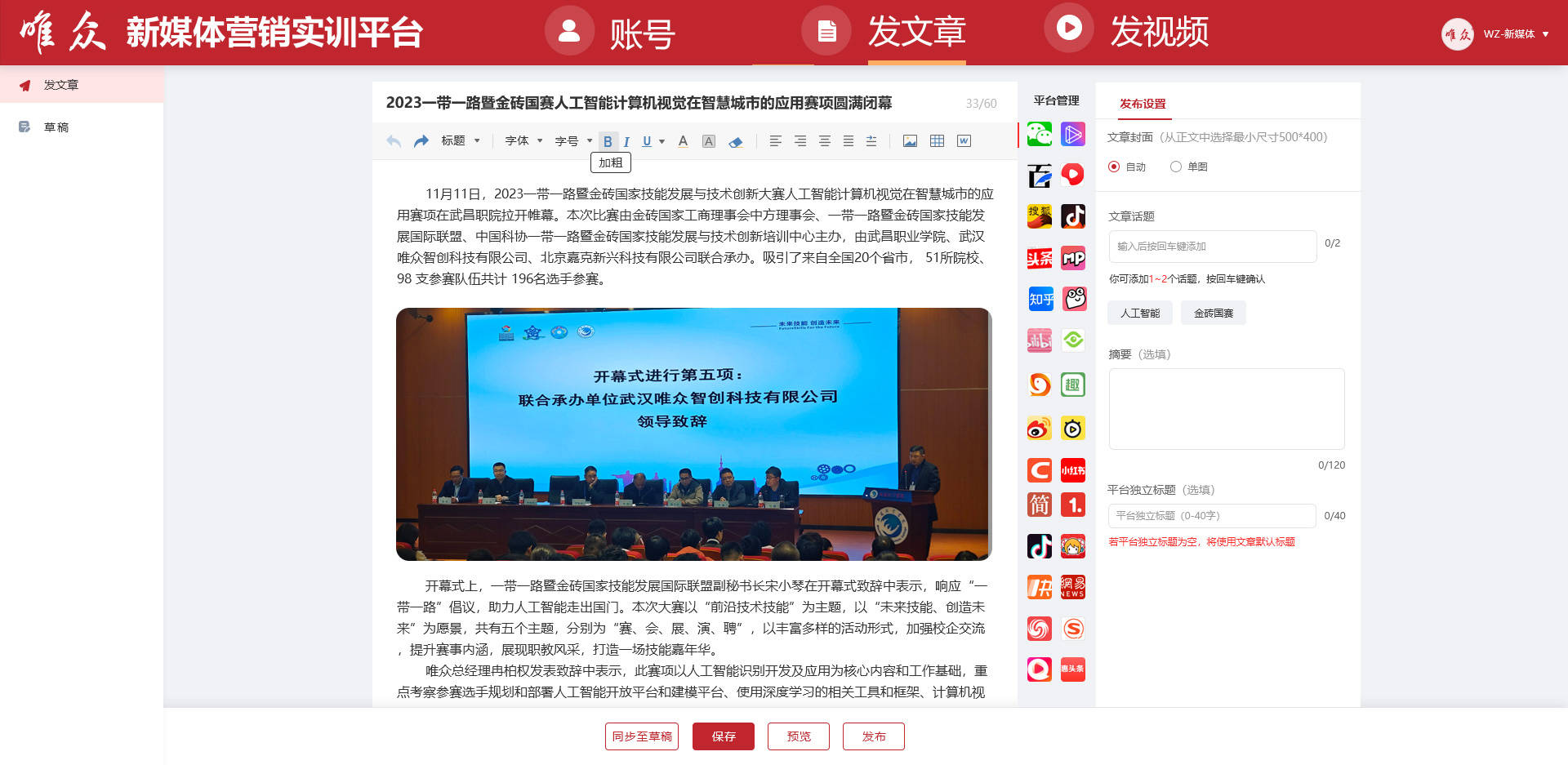Select the Jianshu (简) platform icon
This screenshot has height=765, width=1568.
tap(1040, 505)
